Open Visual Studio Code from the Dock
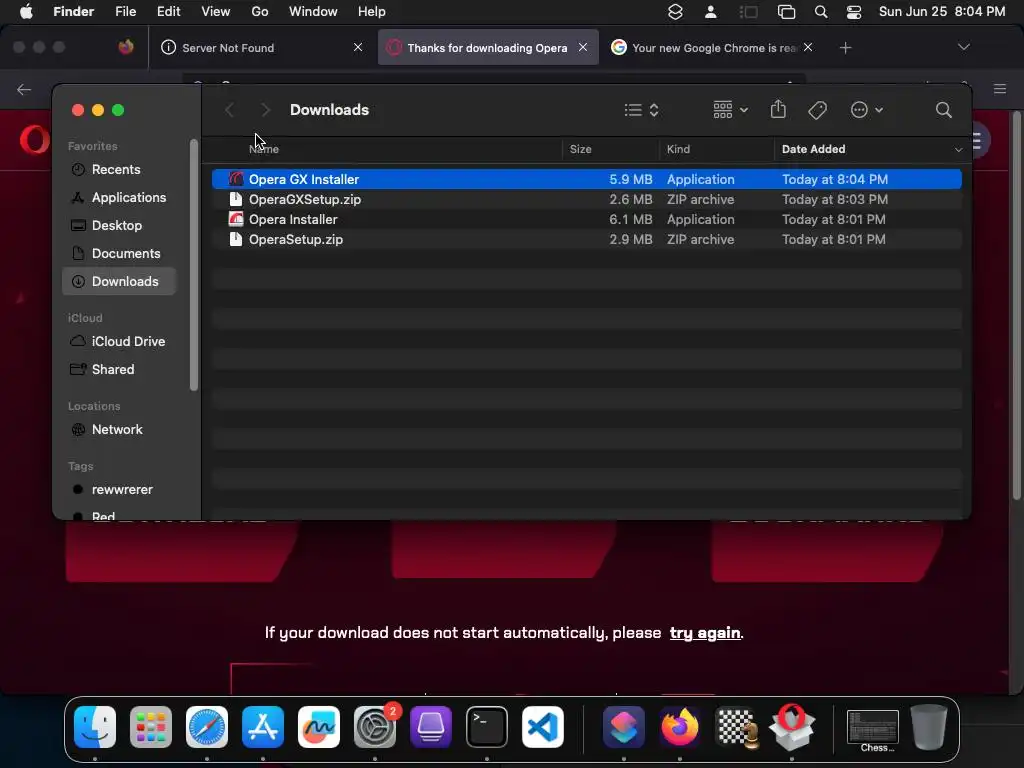Viewport: 1024px width, 768px height. click(543, 727)
